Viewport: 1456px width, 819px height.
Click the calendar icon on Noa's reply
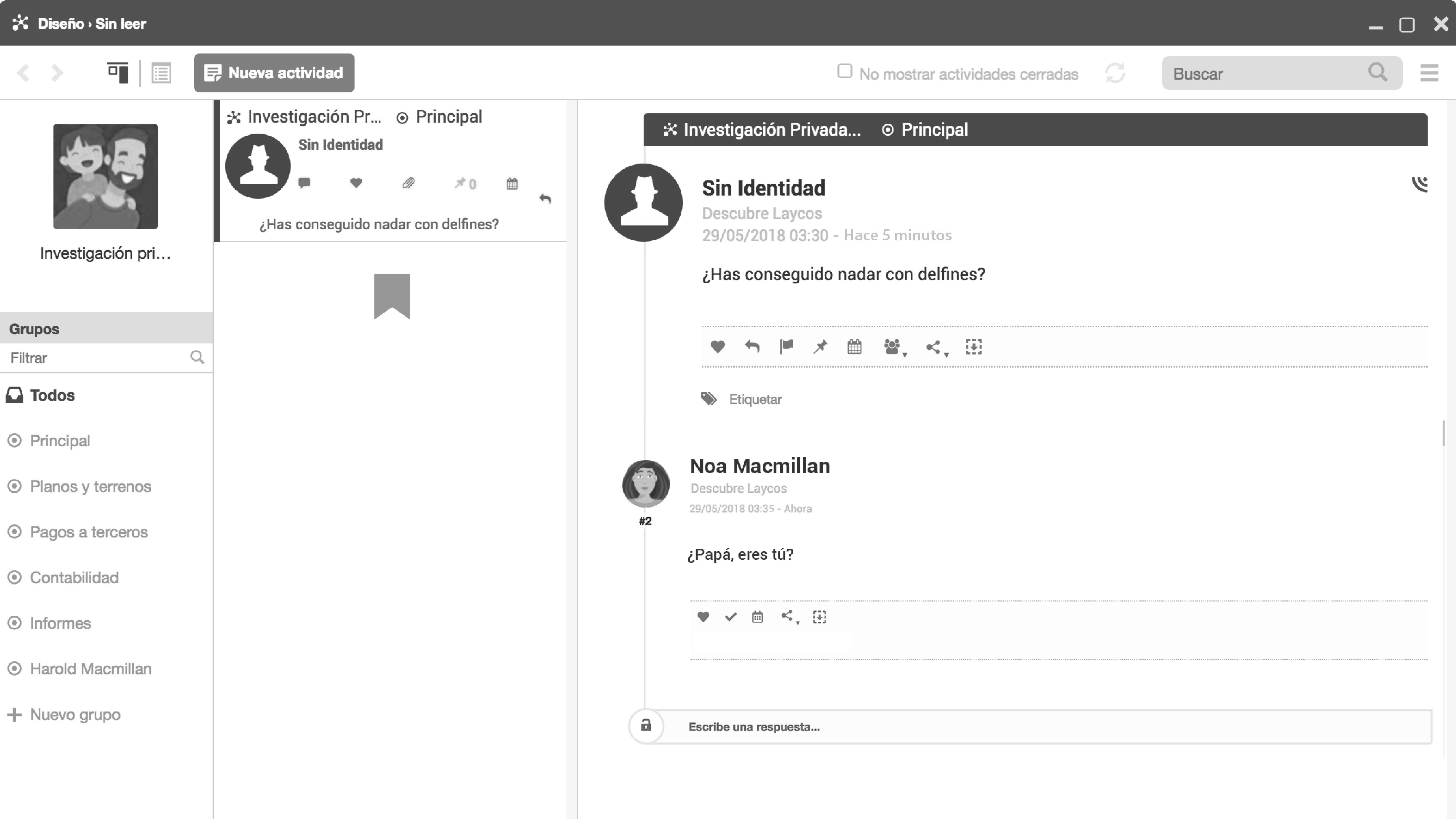[x=757, y=617]
